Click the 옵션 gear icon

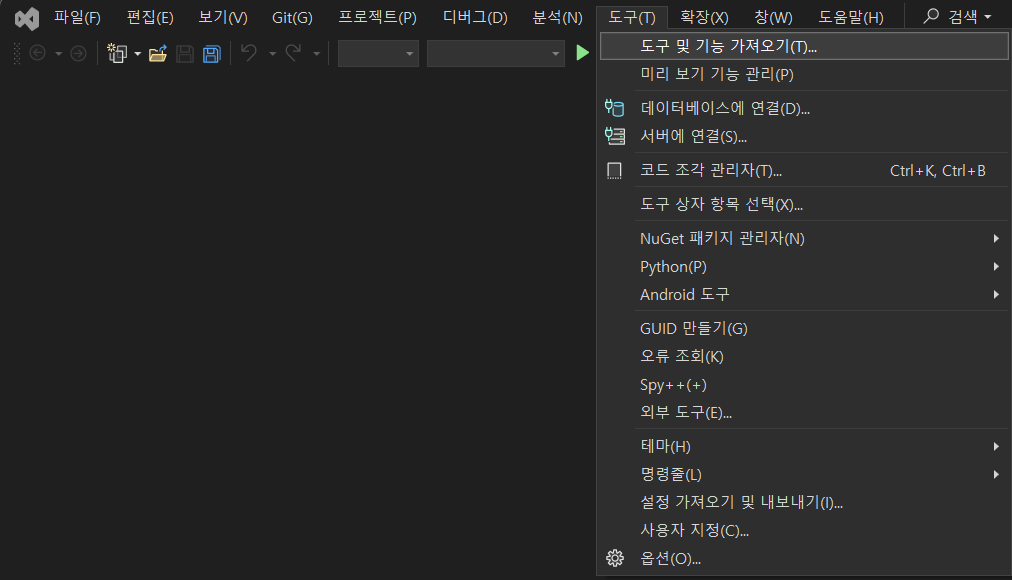pos(615,558)
